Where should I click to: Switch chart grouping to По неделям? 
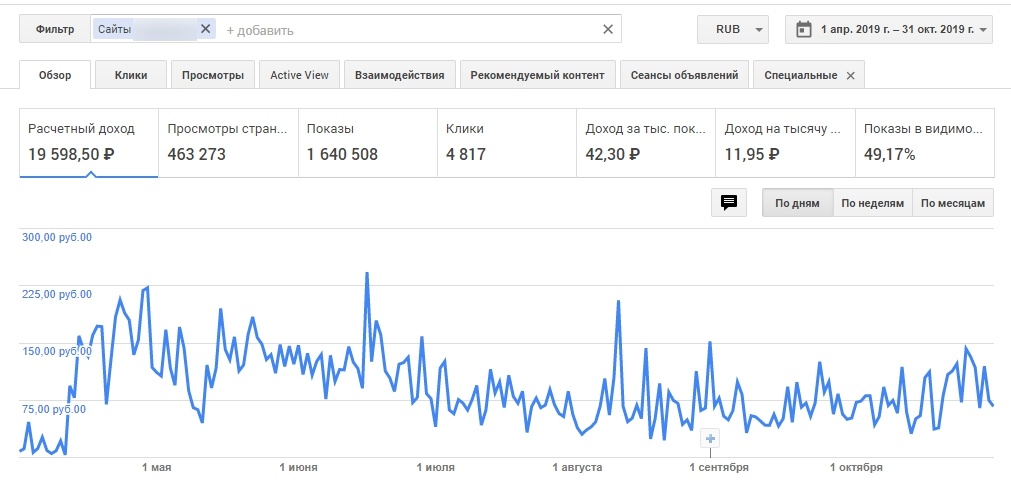(x=873, y=203)
